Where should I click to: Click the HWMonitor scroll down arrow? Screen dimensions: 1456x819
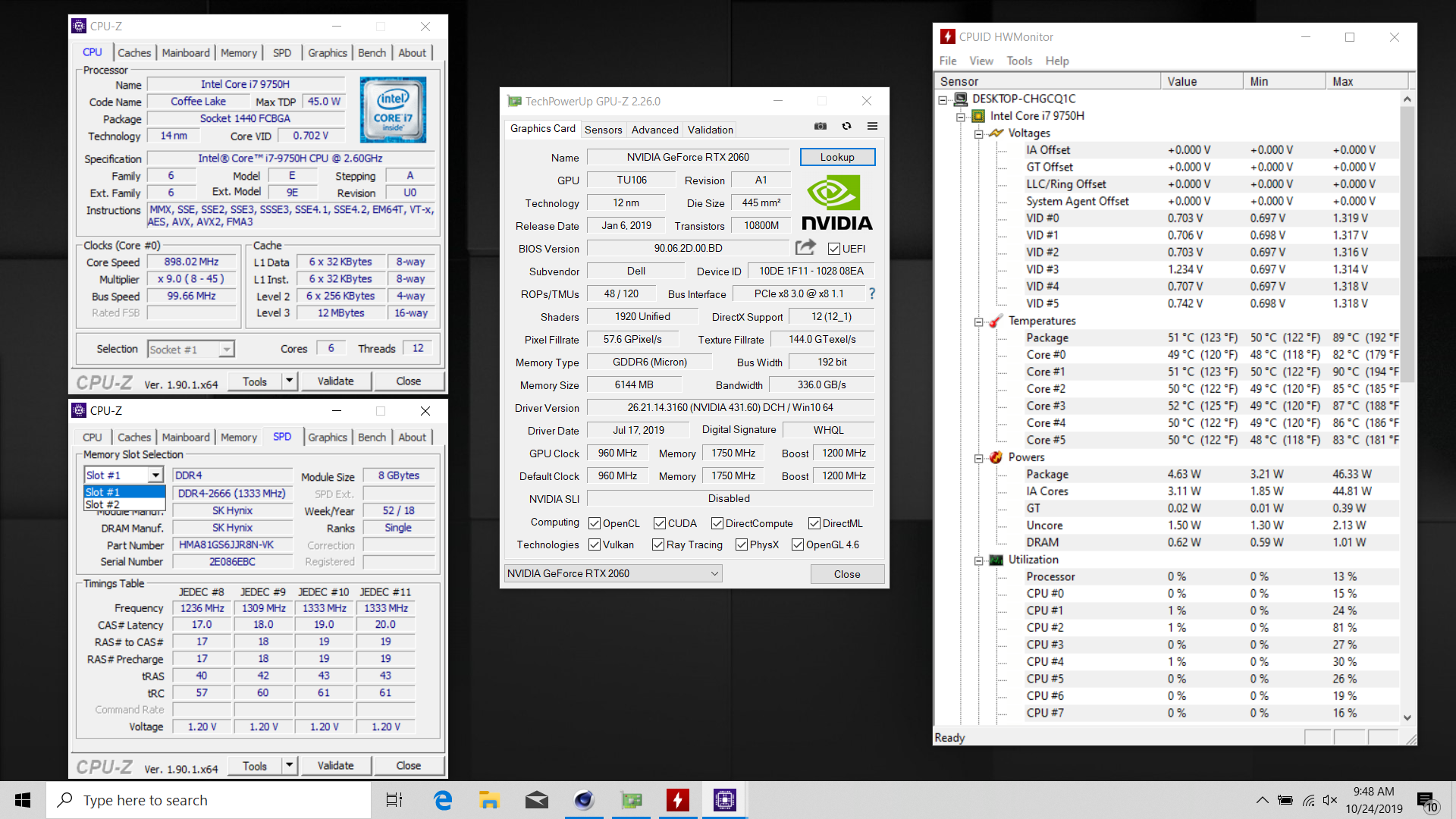[x=1407, y=717]
